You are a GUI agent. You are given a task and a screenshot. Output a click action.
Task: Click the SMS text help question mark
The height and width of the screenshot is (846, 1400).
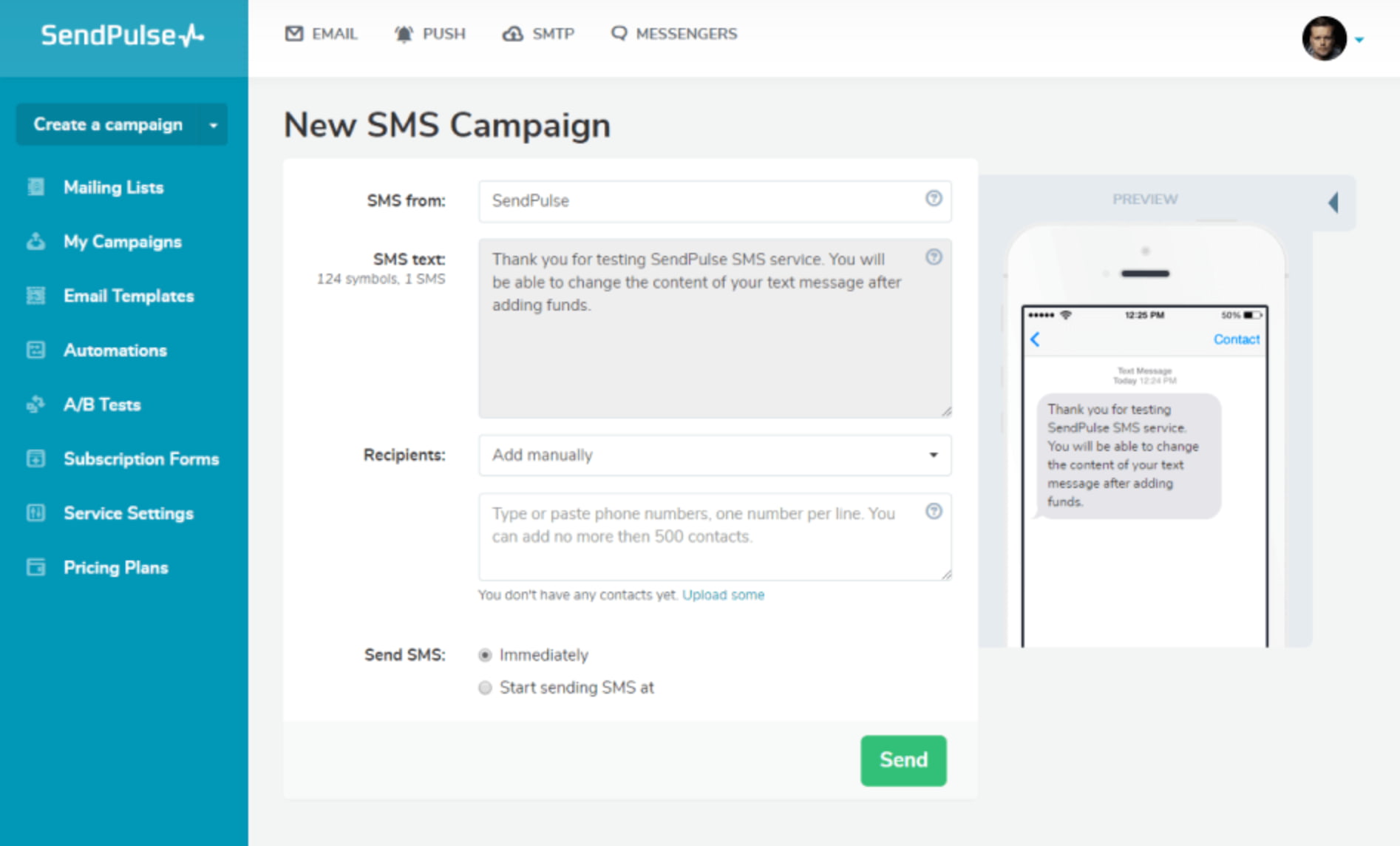934,257
